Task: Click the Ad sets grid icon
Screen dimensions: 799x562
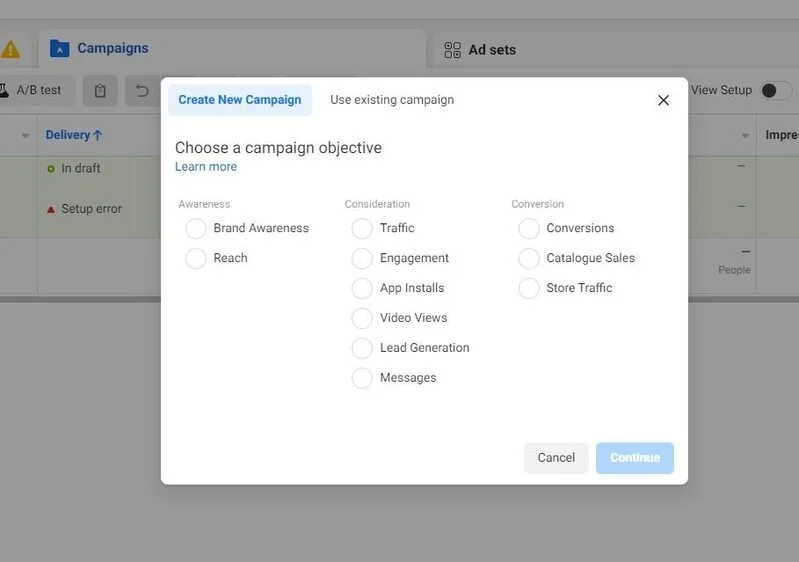Action: pyautogui.click(x=452, y=50)
